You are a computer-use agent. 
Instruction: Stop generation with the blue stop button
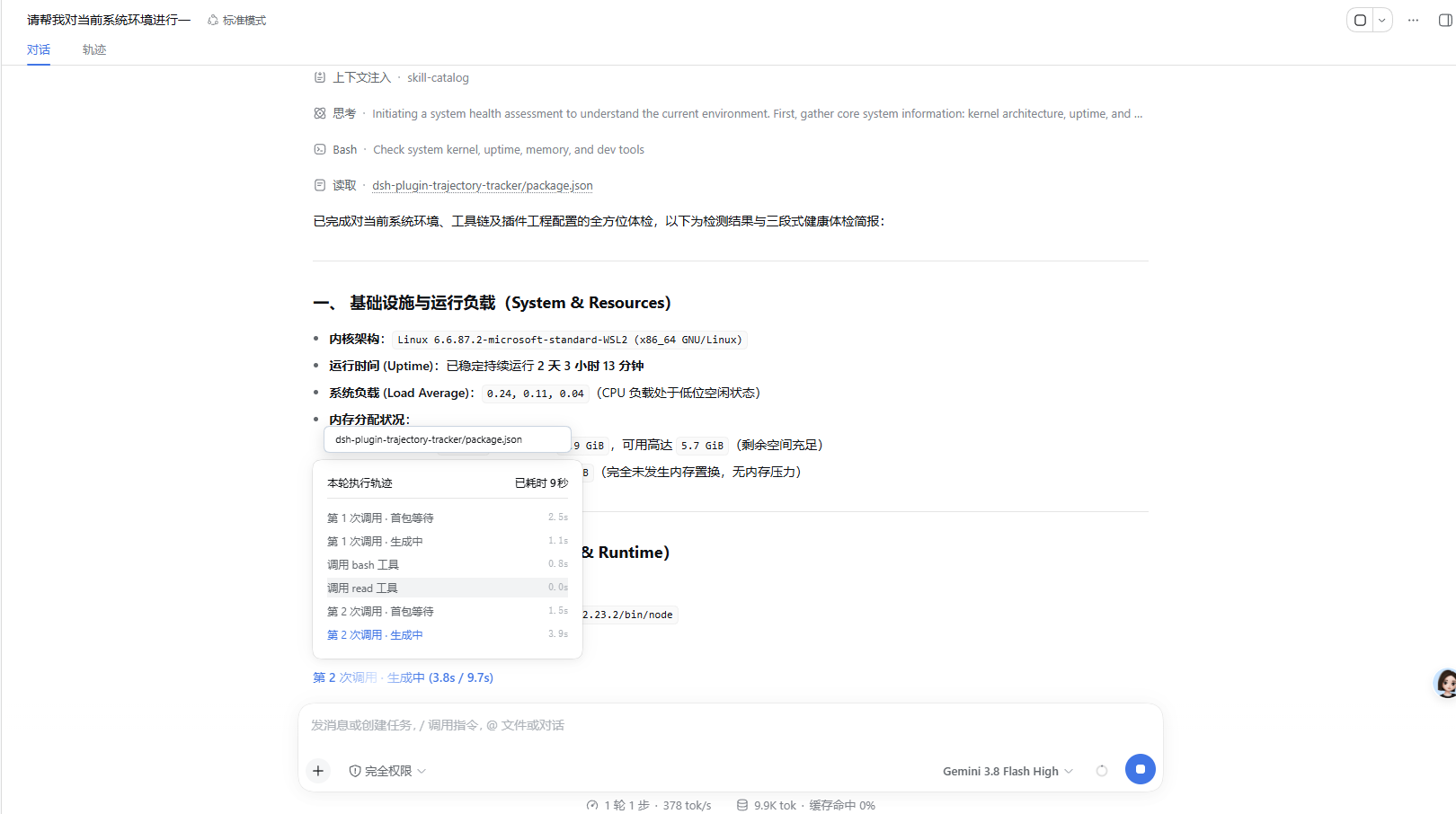pos(1140,769)
